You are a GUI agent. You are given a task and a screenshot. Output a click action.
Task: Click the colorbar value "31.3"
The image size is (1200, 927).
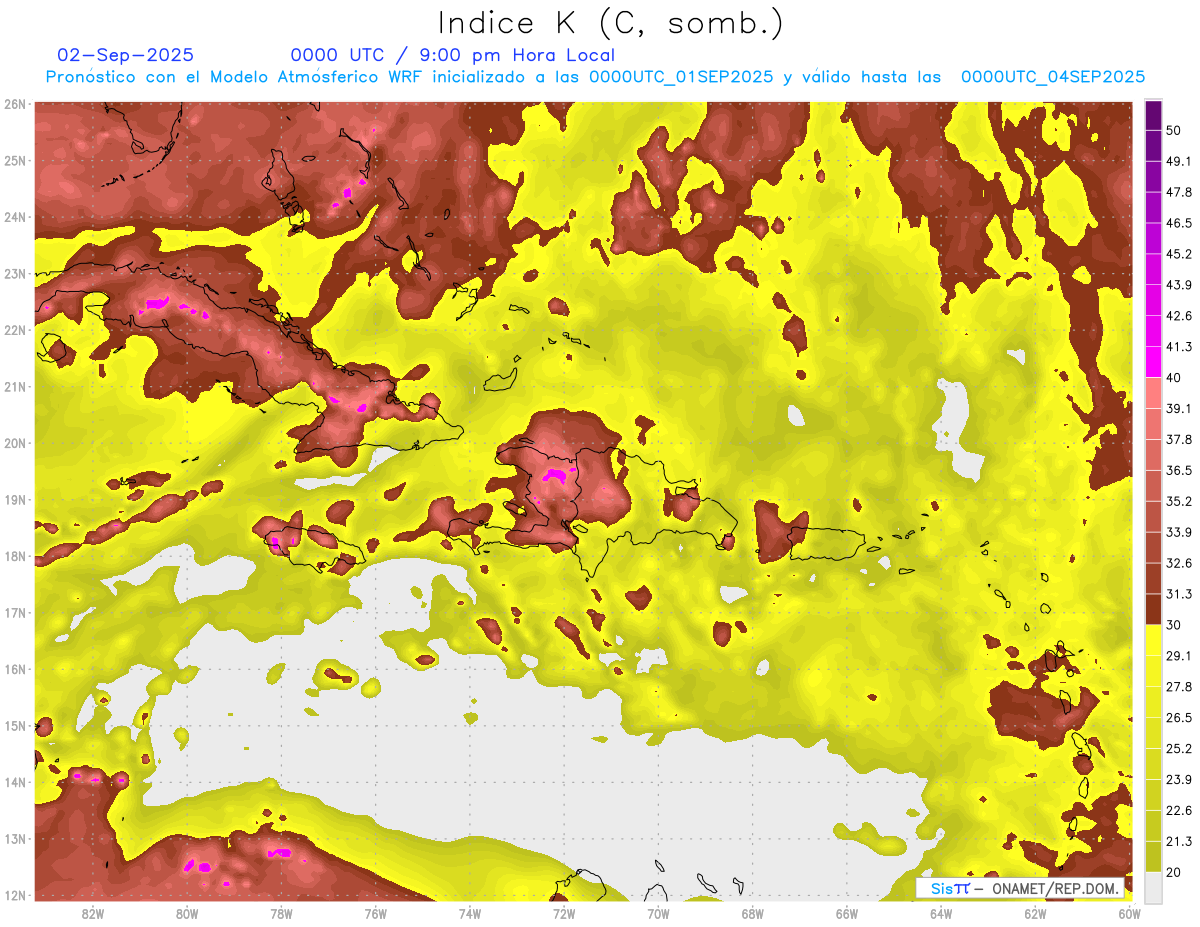tap(1177, 594)
